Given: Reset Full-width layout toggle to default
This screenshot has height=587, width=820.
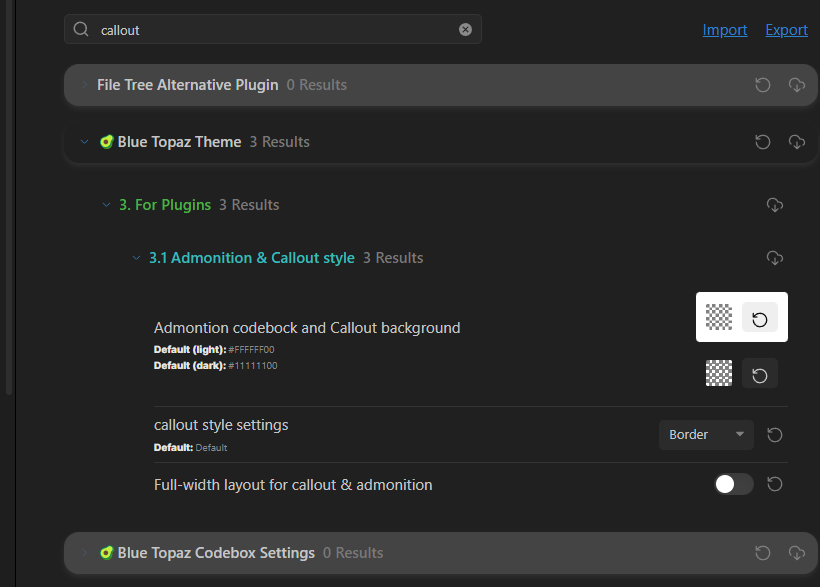Looking at the screenshot, I should pyautogui.click(x=774, y=485).
